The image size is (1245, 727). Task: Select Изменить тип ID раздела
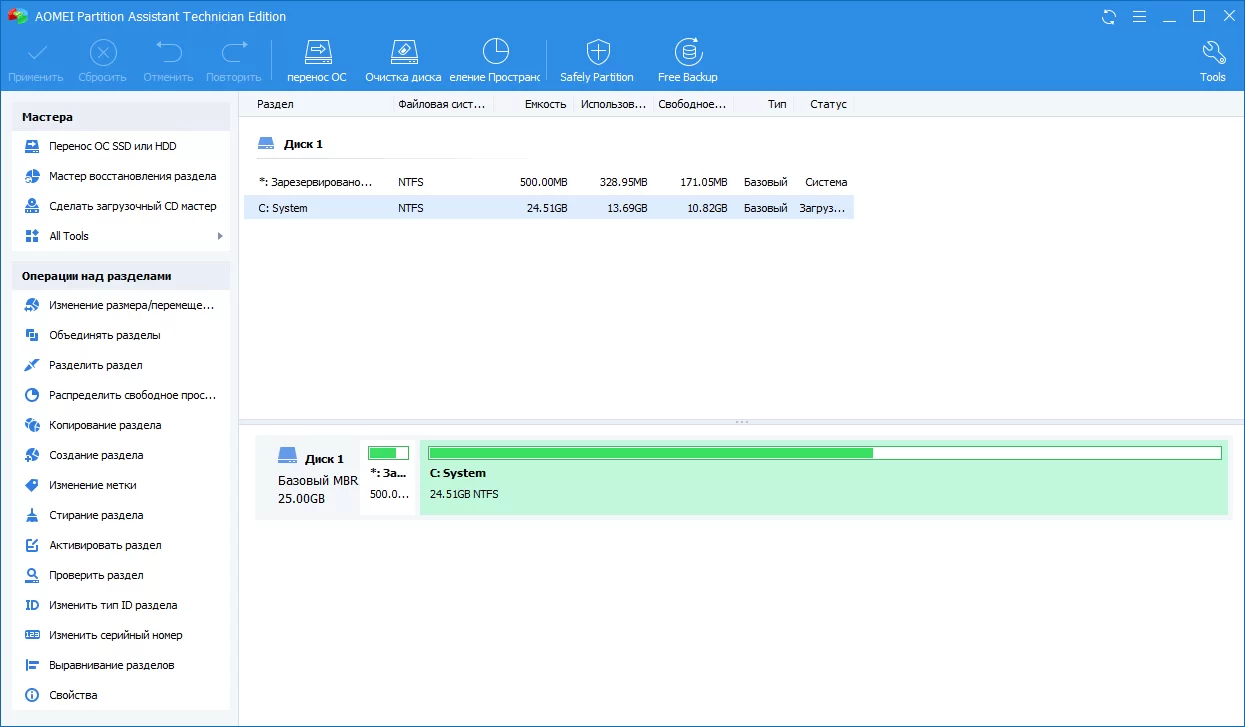click(121, 605)
